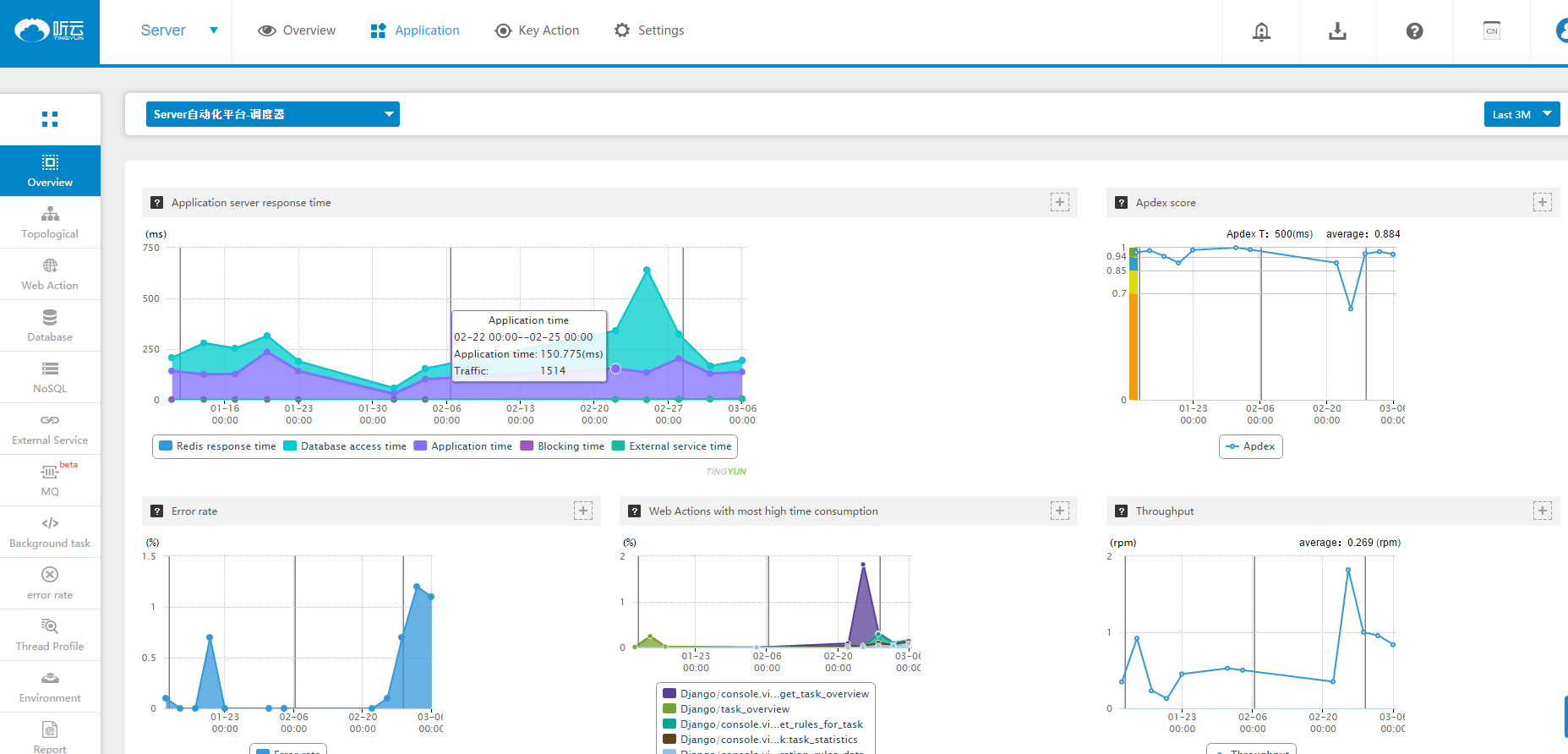Expand the Error rate chart panel

(583, 511)
